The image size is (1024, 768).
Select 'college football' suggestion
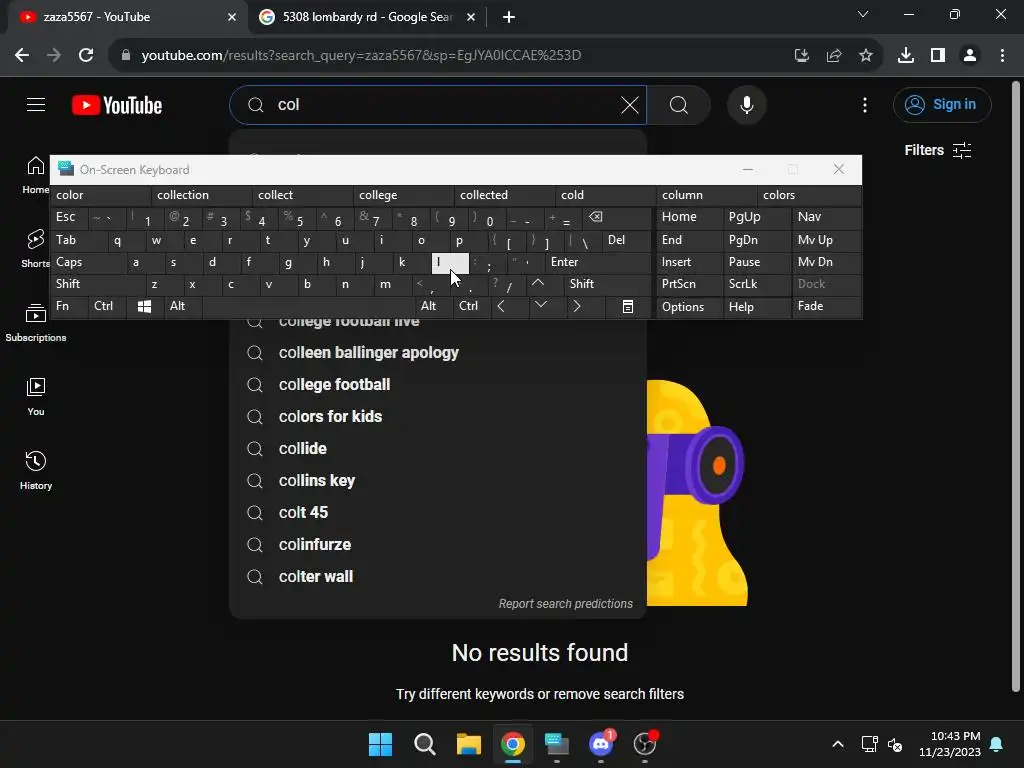(438, 385)
